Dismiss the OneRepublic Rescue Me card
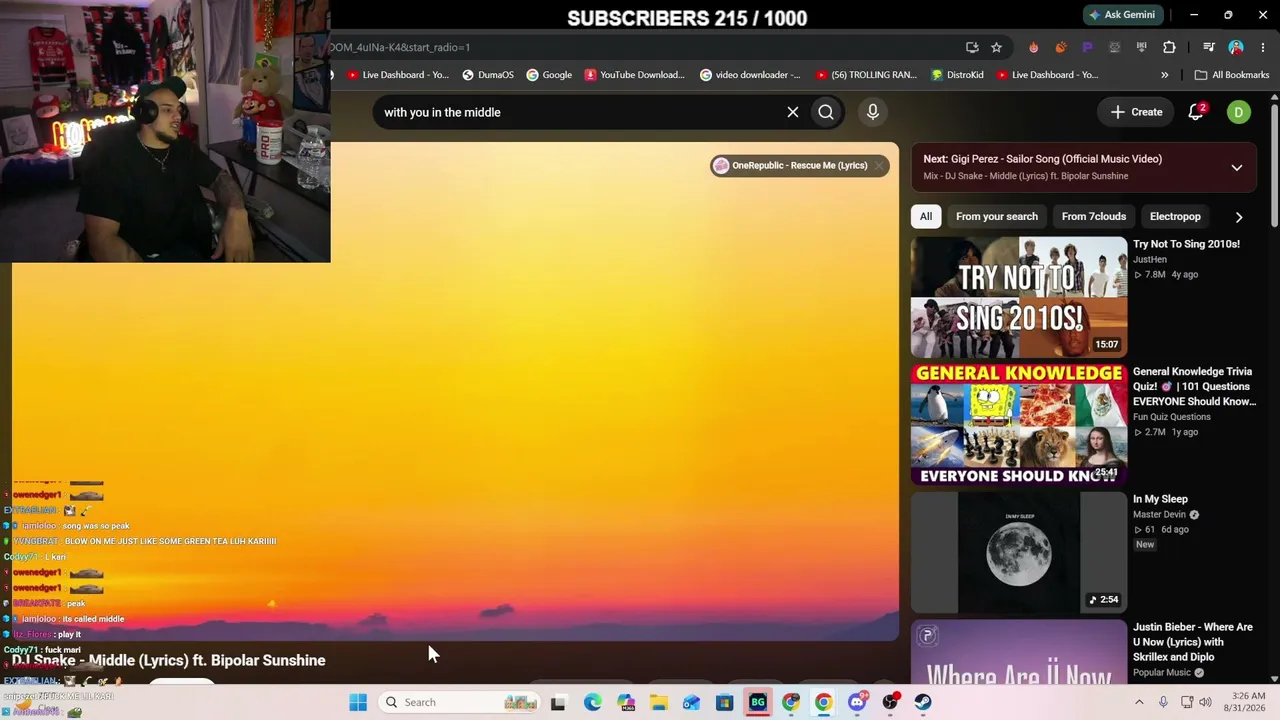This screenshot has width=1280, height=720. 879,166
